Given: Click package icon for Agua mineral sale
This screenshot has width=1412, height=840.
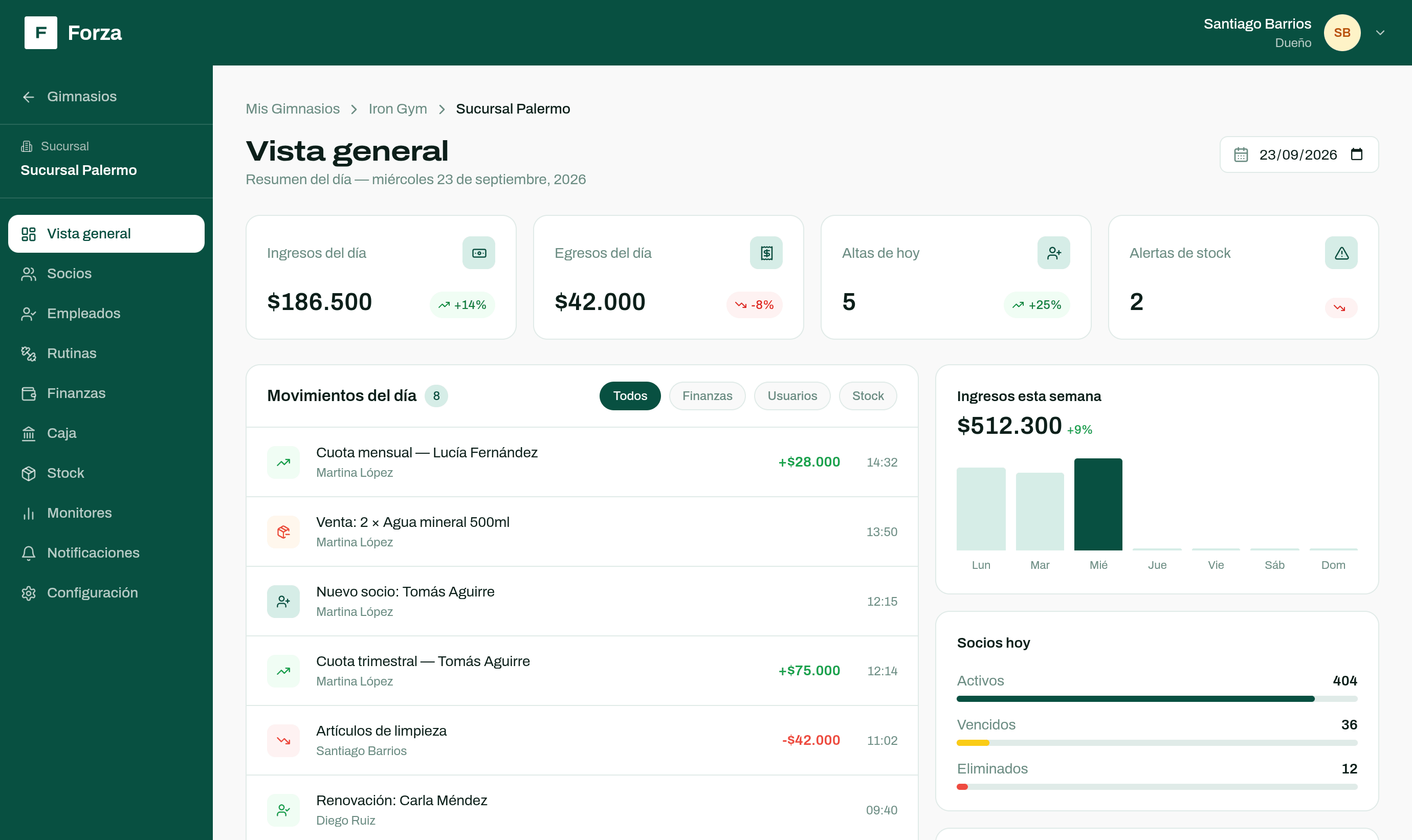Looking at the screenshot, I should 283,532.
